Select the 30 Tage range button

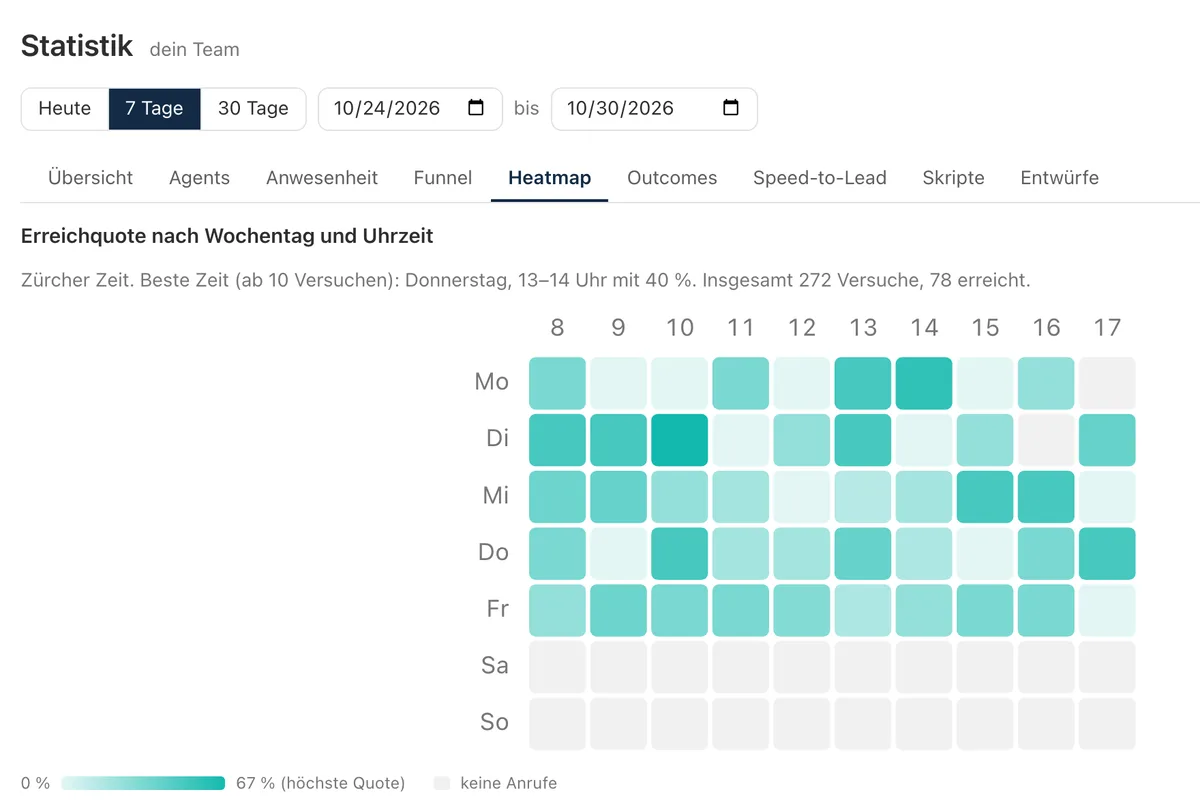tap(253, 109)
